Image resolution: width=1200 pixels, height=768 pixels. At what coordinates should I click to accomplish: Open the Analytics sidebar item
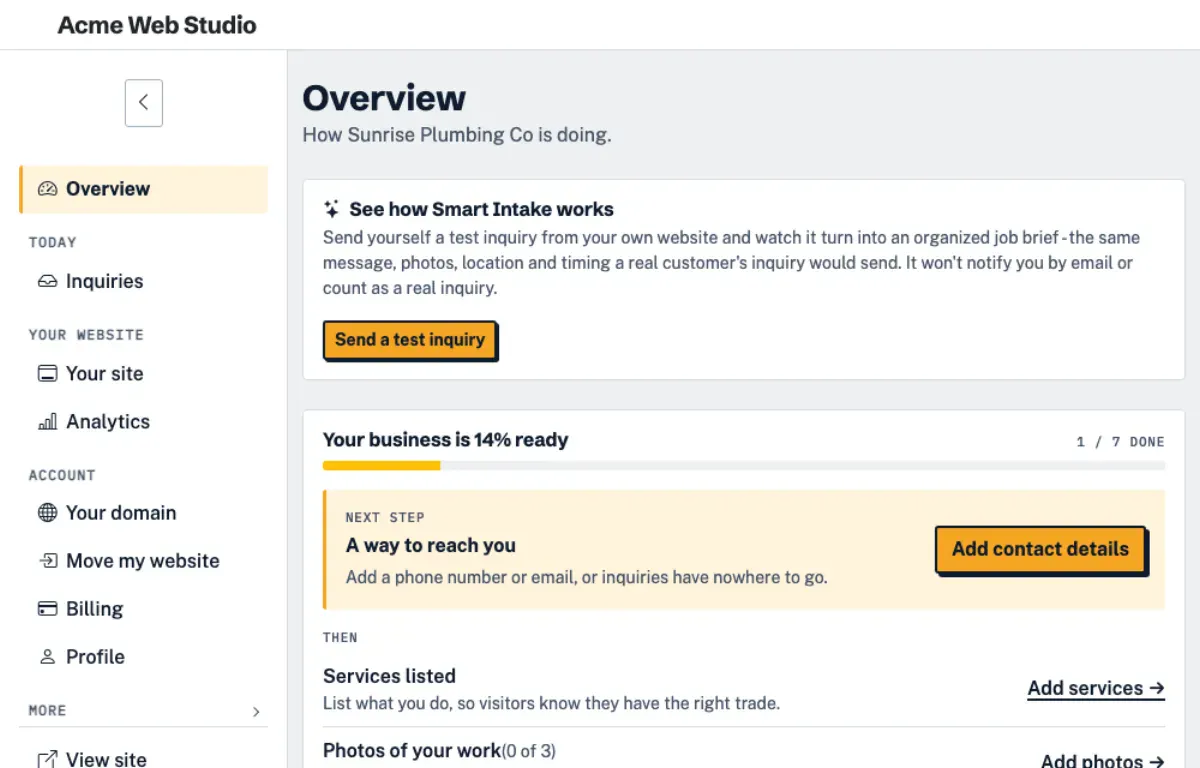pos(143,422)
